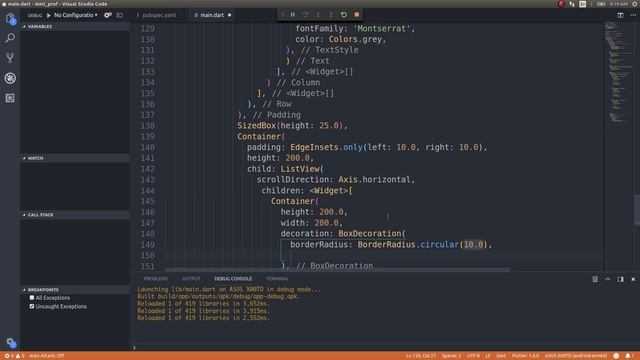Close the bottom panel
Viewport: 640px width, 360px height.
(x=633, y=279)
